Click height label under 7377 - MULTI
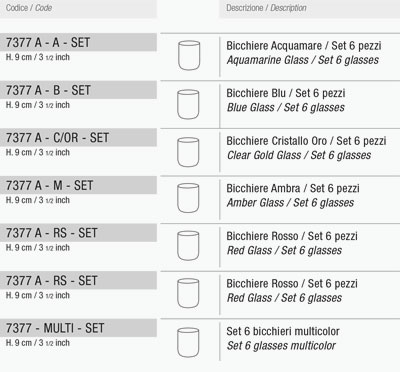This screenshot has height=372, width=400. (38, 343)
